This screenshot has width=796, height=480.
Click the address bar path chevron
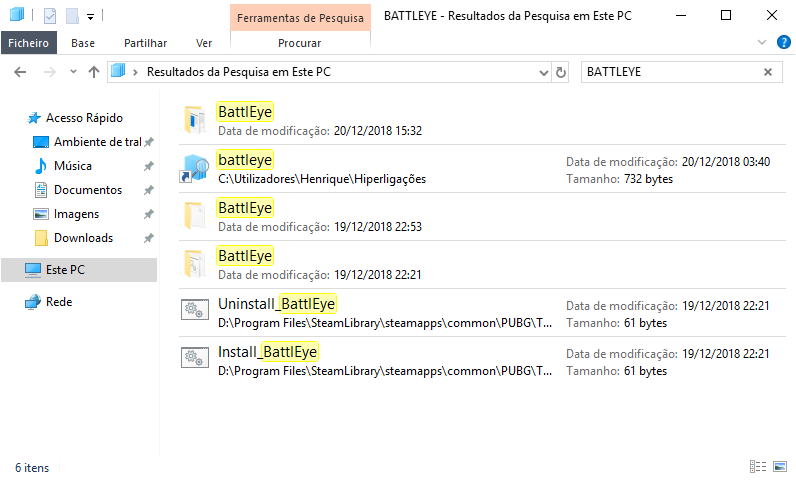[135, 72]
